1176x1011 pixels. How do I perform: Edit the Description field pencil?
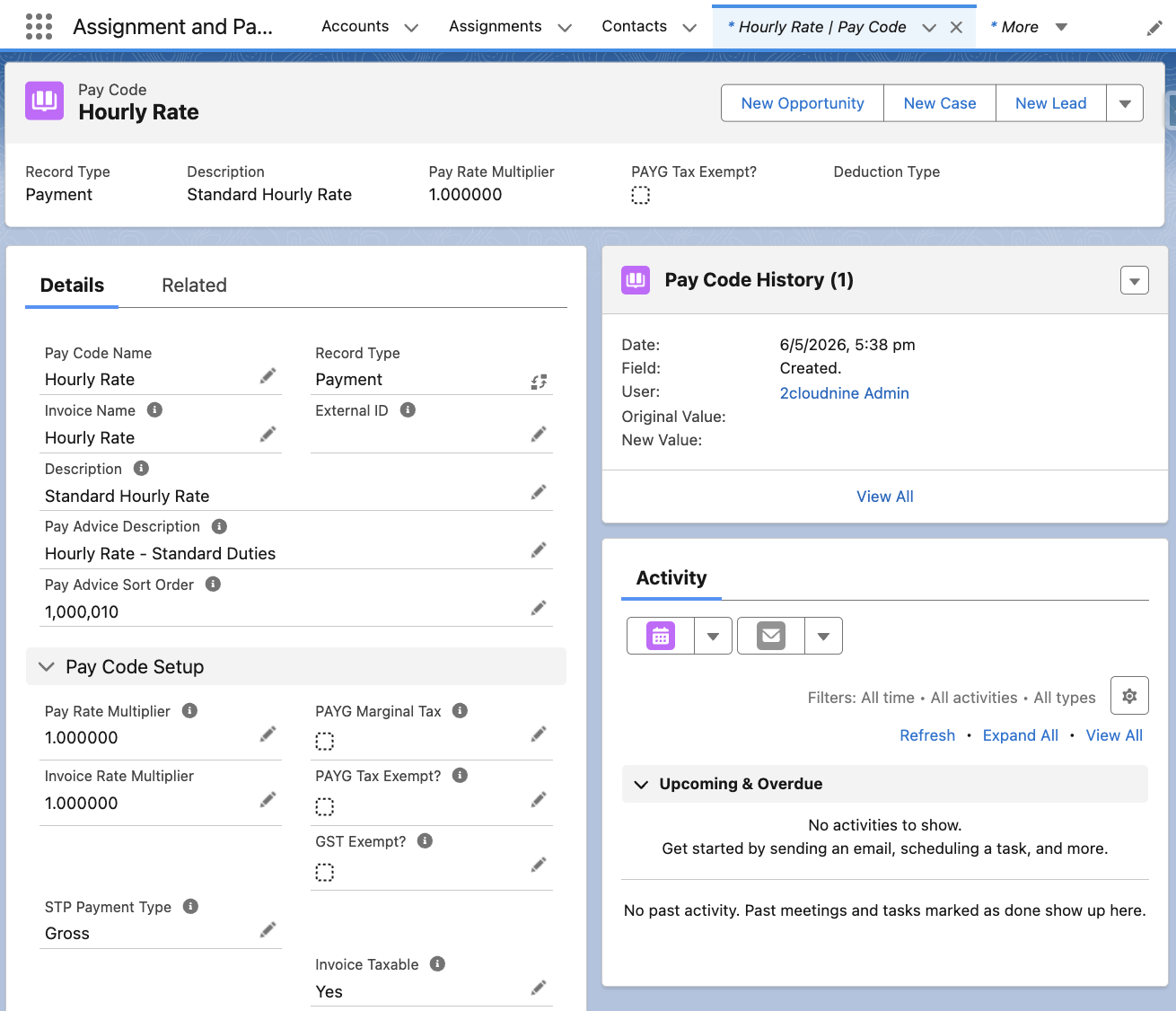539,492
